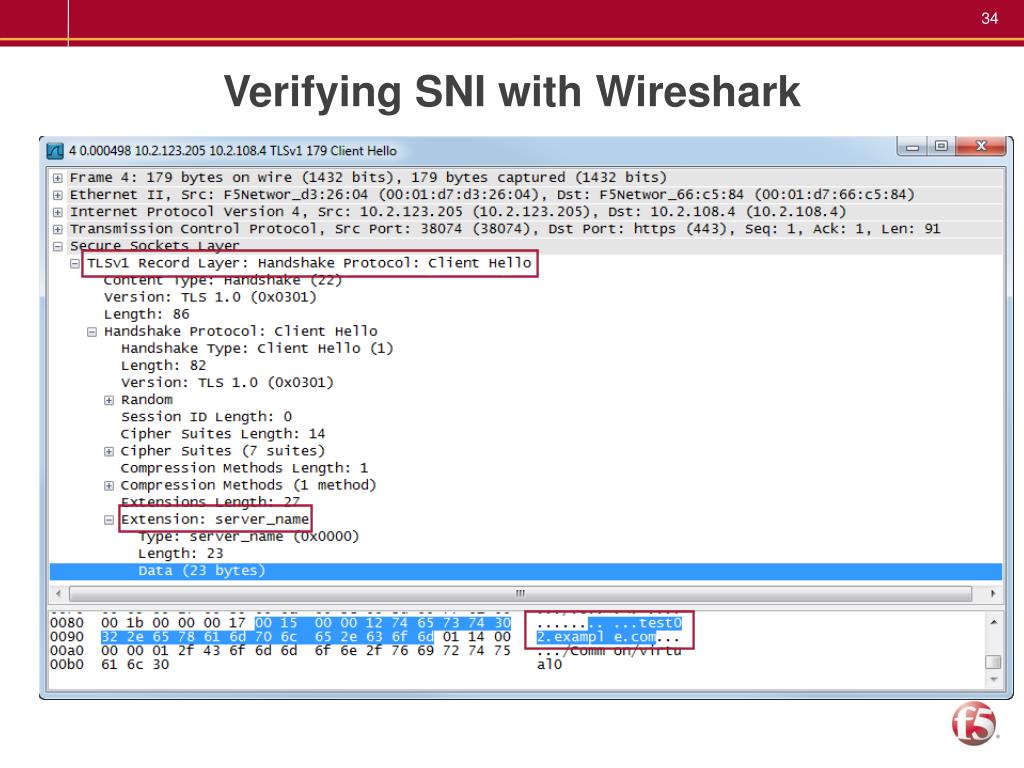Click hex offset 0090 row
Viewport: 1024px width, 768px height.
coord(67,637)
